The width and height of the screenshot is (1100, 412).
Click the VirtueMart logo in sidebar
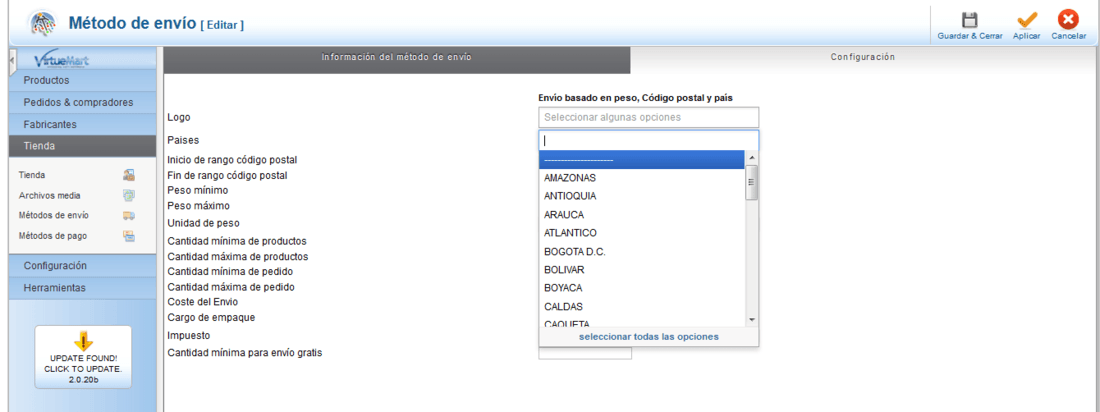coord(62,60)
